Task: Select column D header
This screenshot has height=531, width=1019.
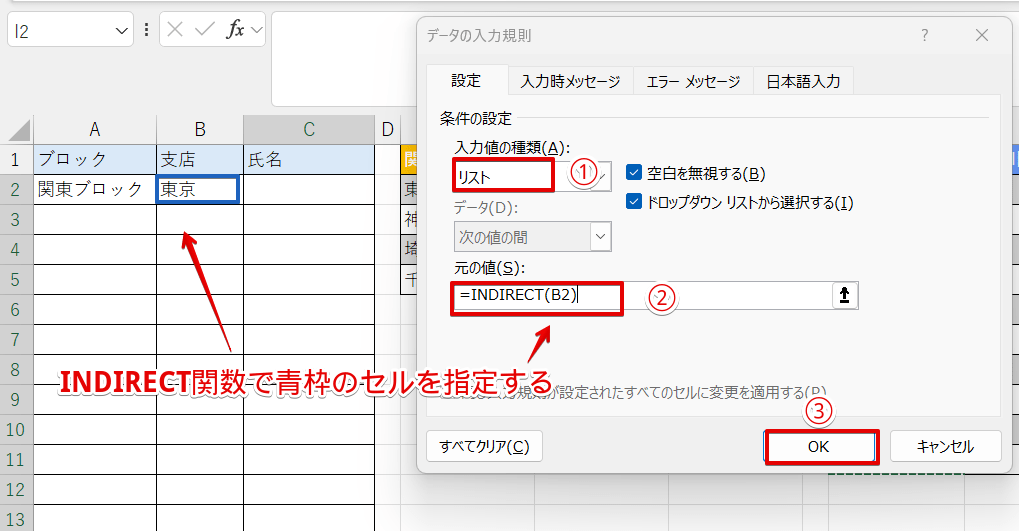Action: coord(388,129)
